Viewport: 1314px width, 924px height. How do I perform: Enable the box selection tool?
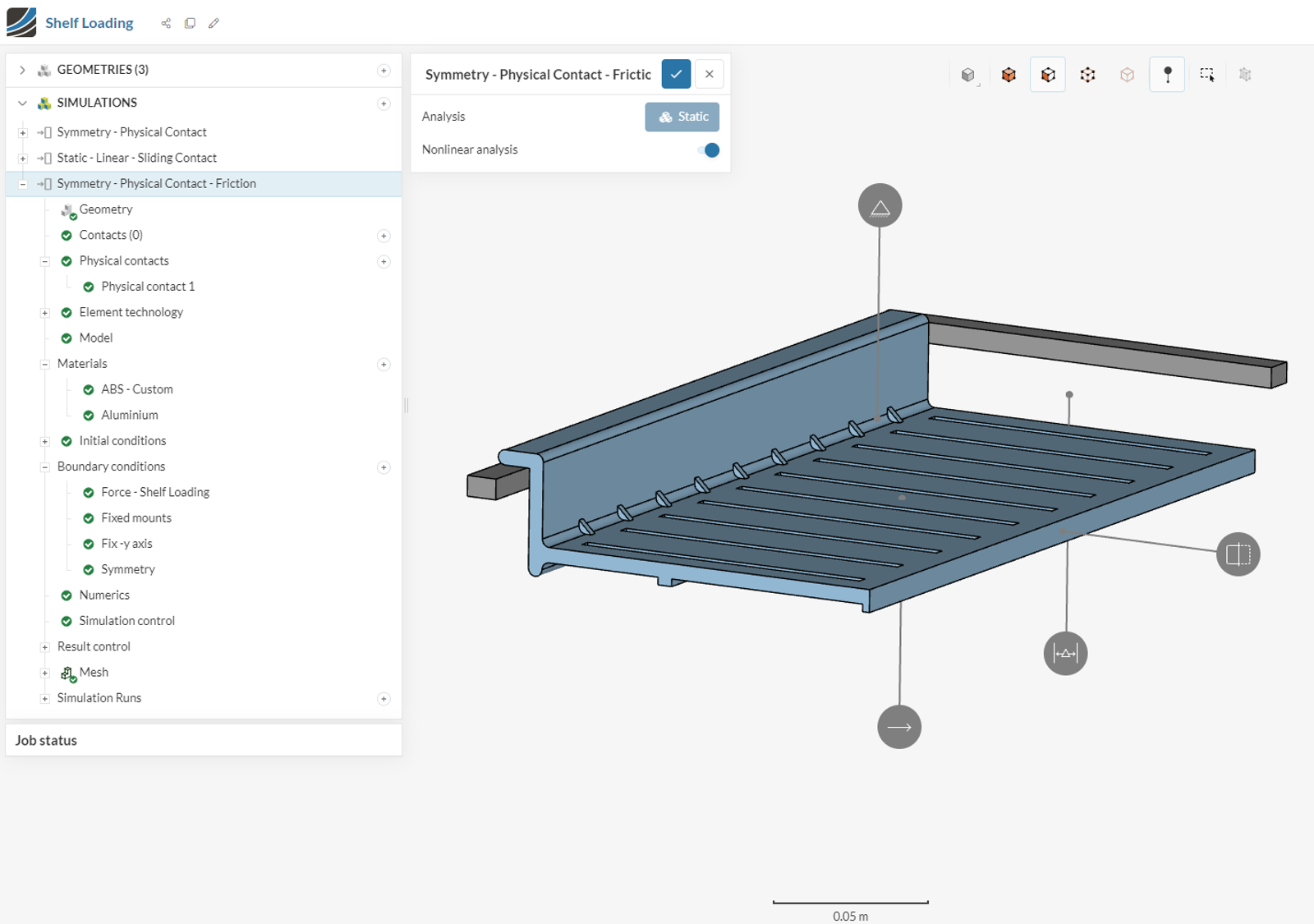1207,74
